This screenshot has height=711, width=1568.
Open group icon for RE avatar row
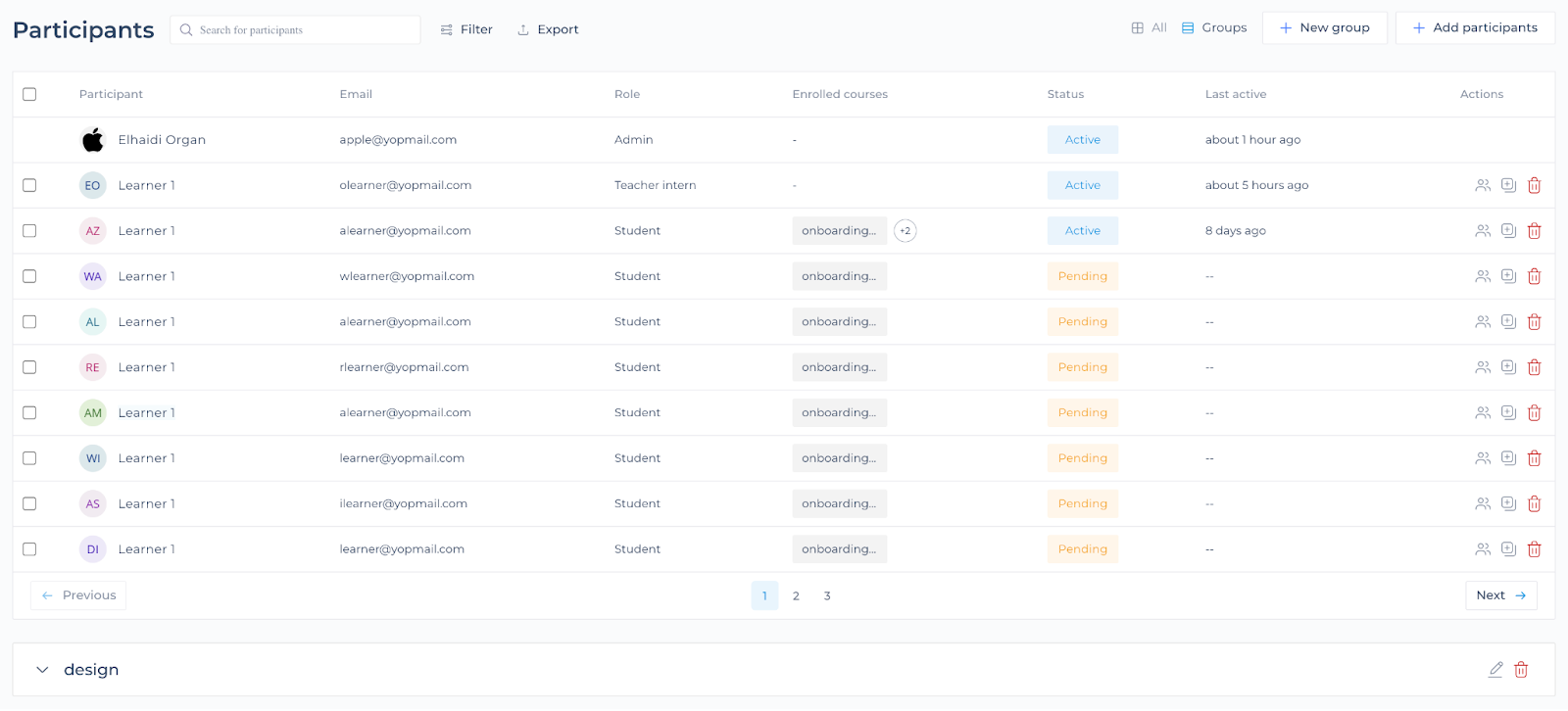[x=1483, y=367]
